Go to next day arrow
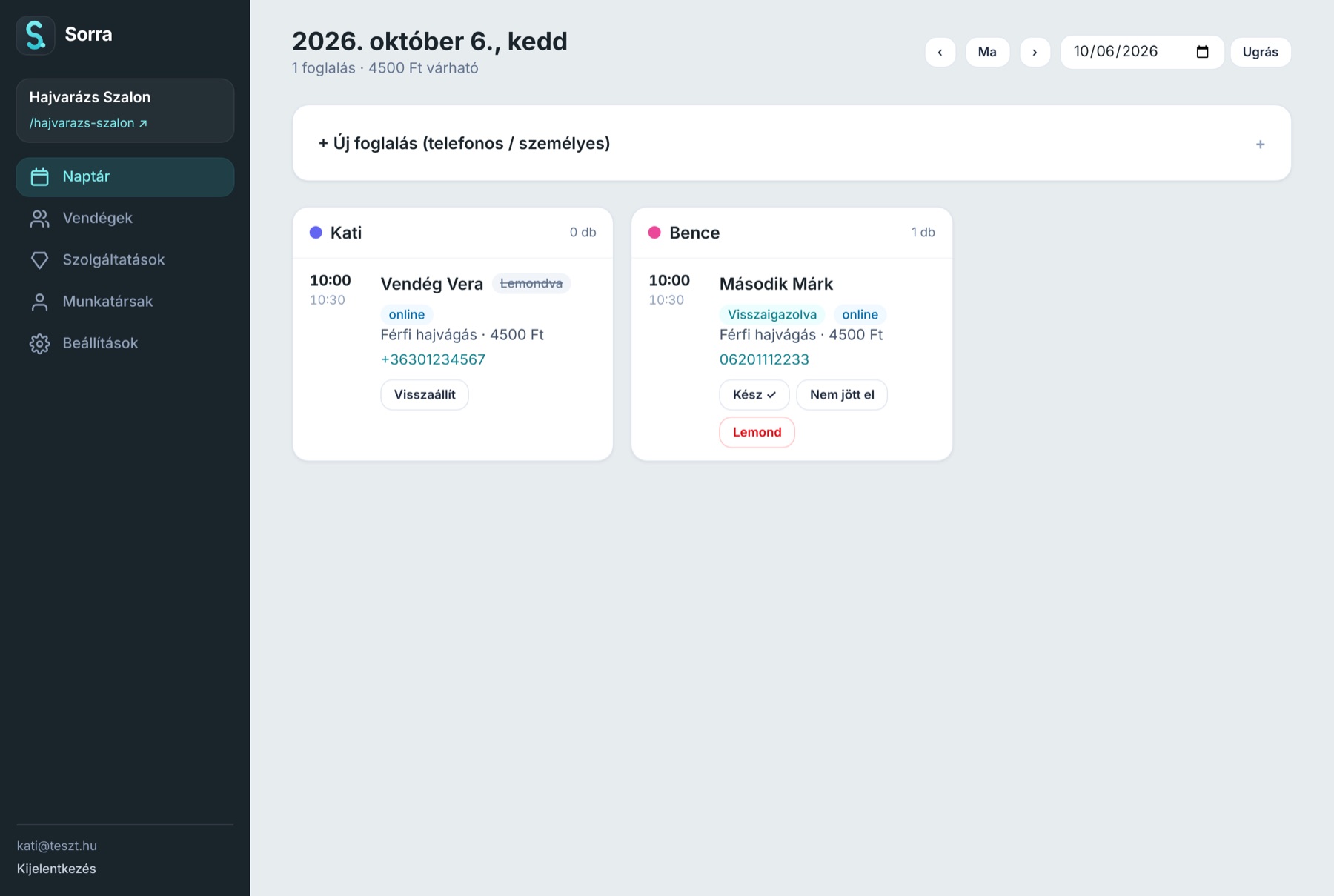 click(1035, 52)
